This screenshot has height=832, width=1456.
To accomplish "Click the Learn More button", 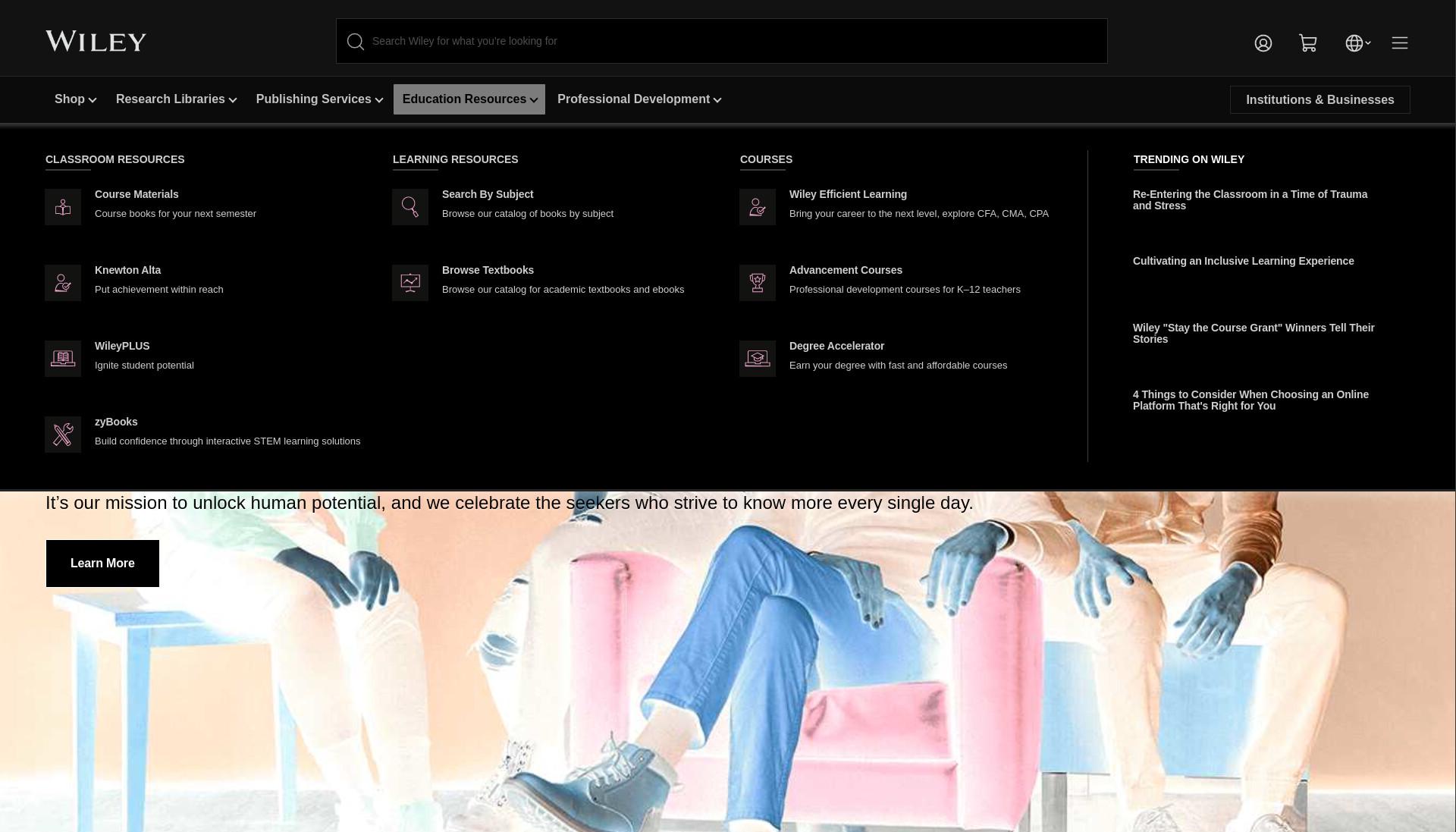I will click(x=102, y=564).
